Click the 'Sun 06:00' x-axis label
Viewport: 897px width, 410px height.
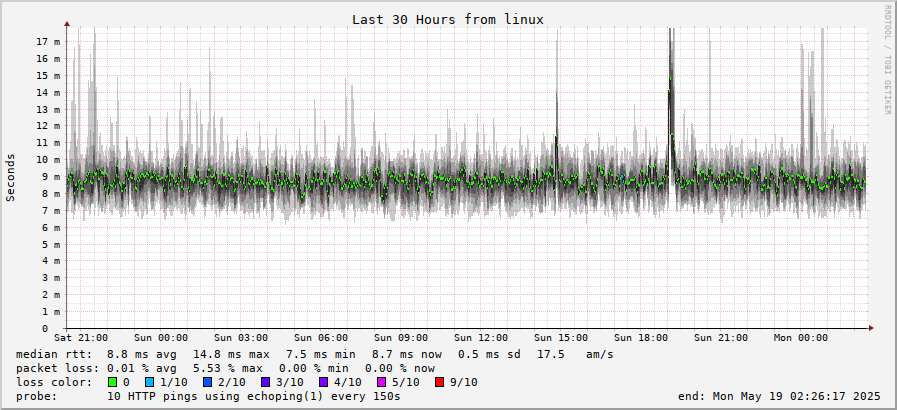[x=321, y=338]
